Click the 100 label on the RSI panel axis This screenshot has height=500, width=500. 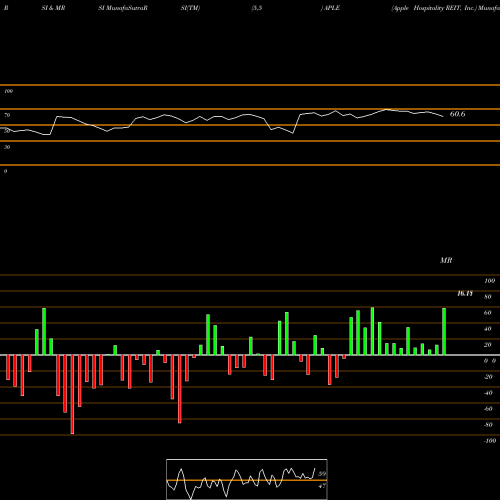[x=8, y=91]
